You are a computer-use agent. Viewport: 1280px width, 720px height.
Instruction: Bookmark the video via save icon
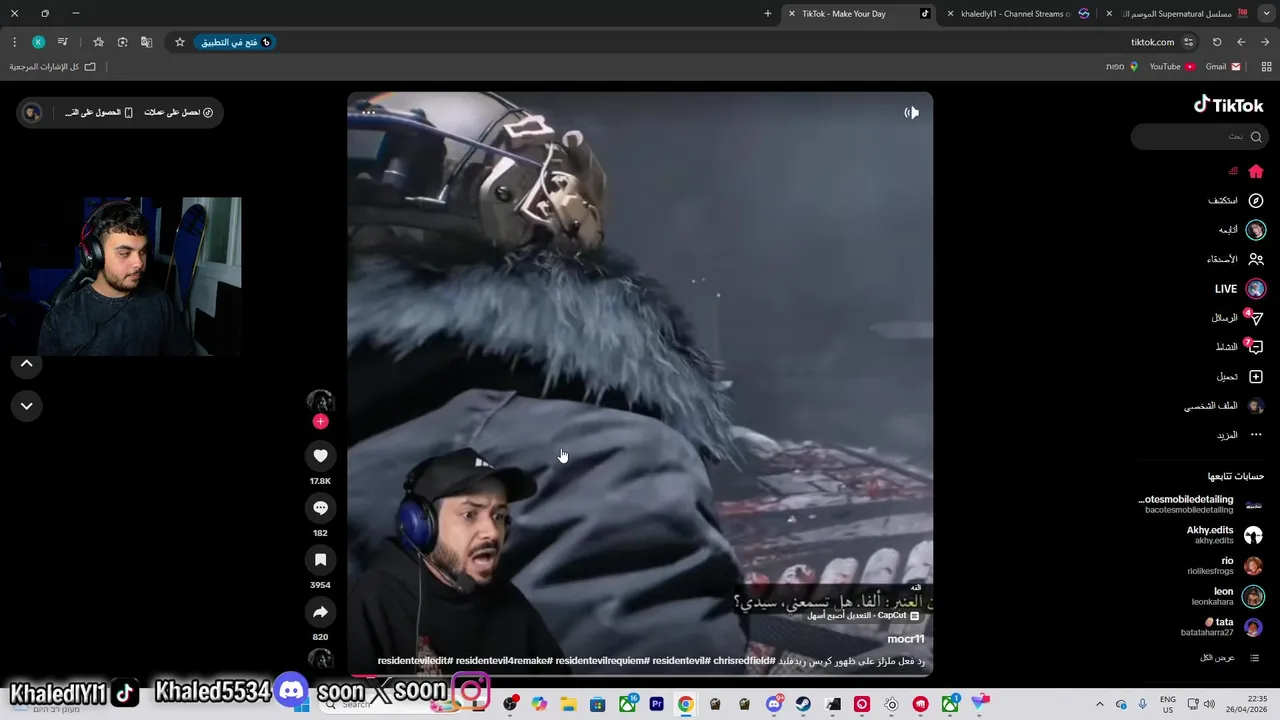320,560
